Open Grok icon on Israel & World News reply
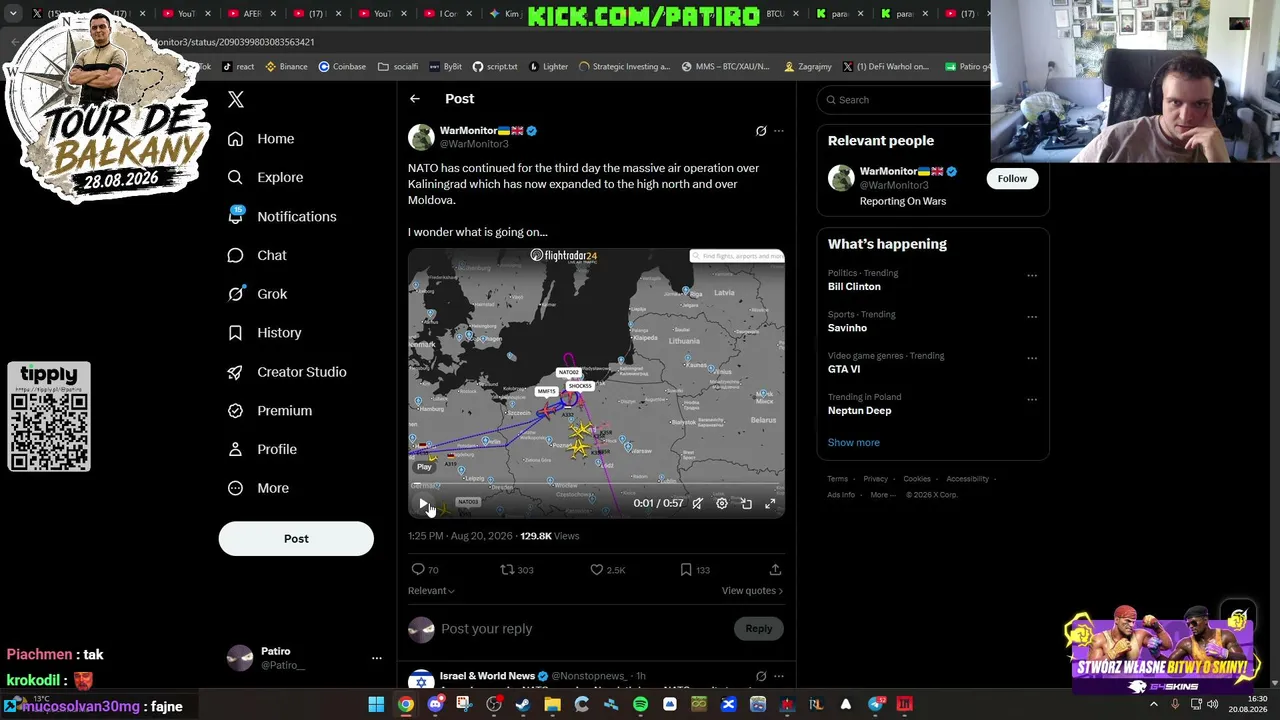 (761, 676)
